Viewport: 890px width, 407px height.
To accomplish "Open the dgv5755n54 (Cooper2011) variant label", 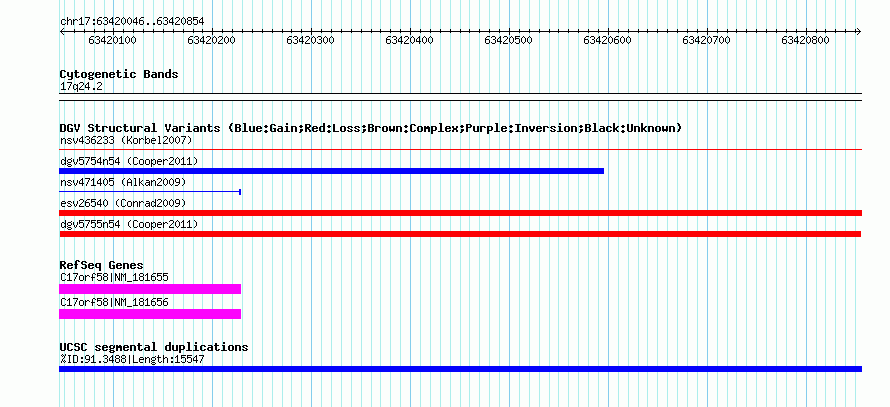I will 129,224.
